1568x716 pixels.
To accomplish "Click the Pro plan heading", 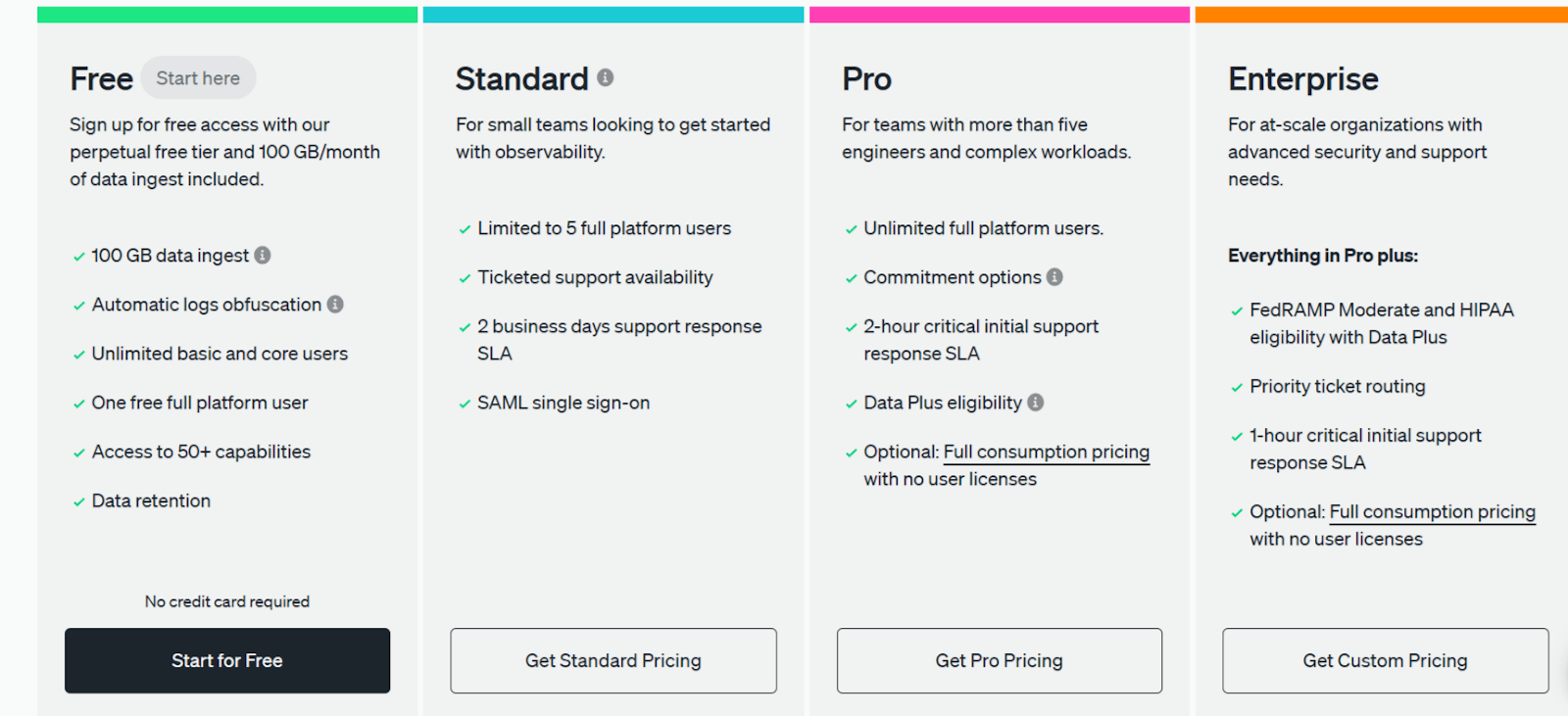I will point(866,78).
